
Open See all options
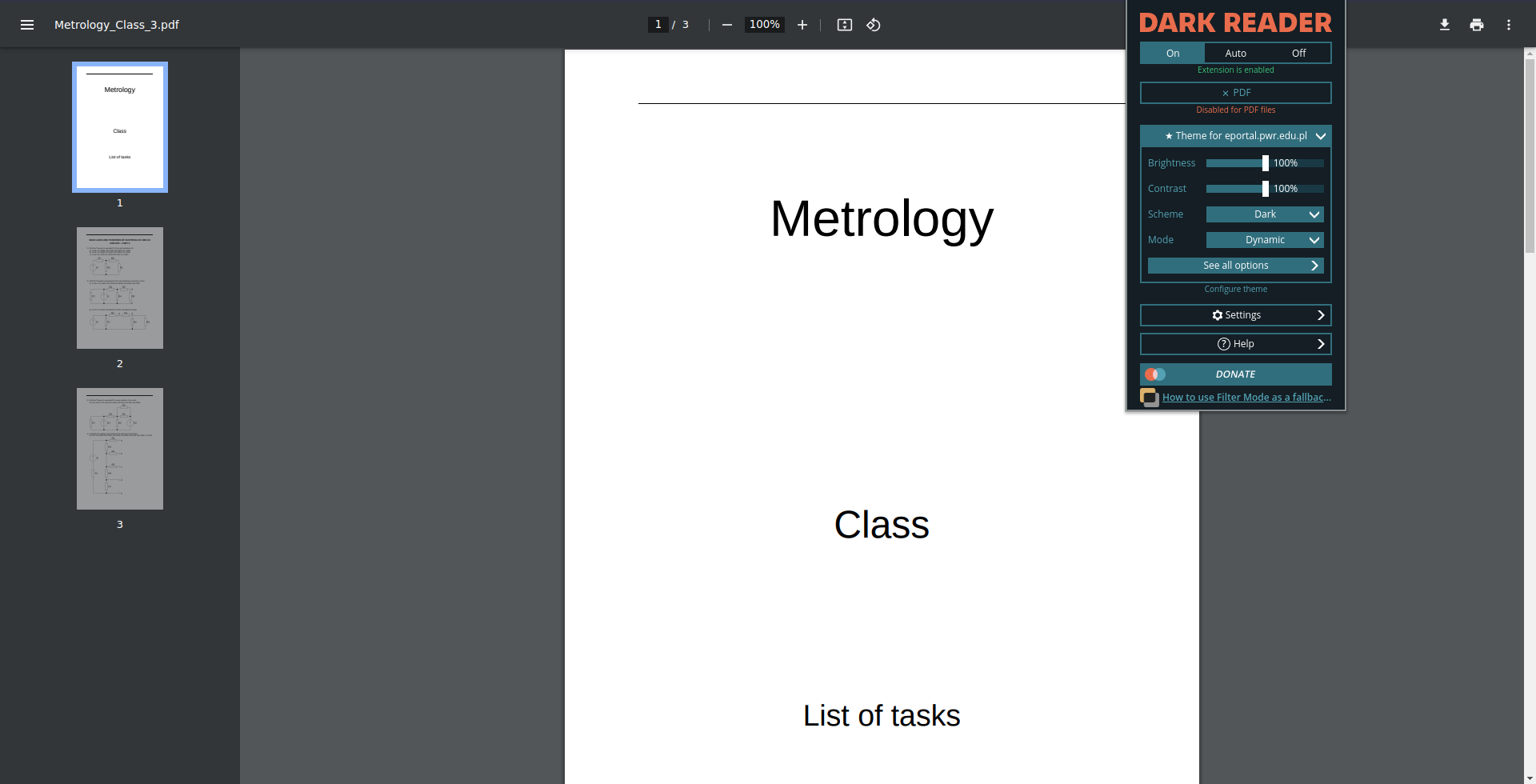pyautogui.click(x=1236, y=266)
